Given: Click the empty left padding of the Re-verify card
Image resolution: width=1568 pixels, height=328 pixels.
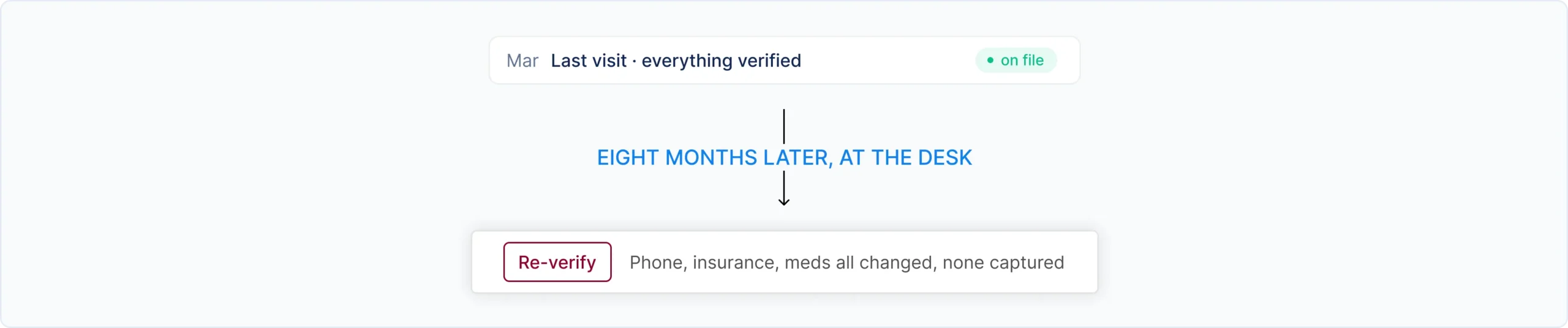Looking at the screenshot, I should [x=488, y=262].
